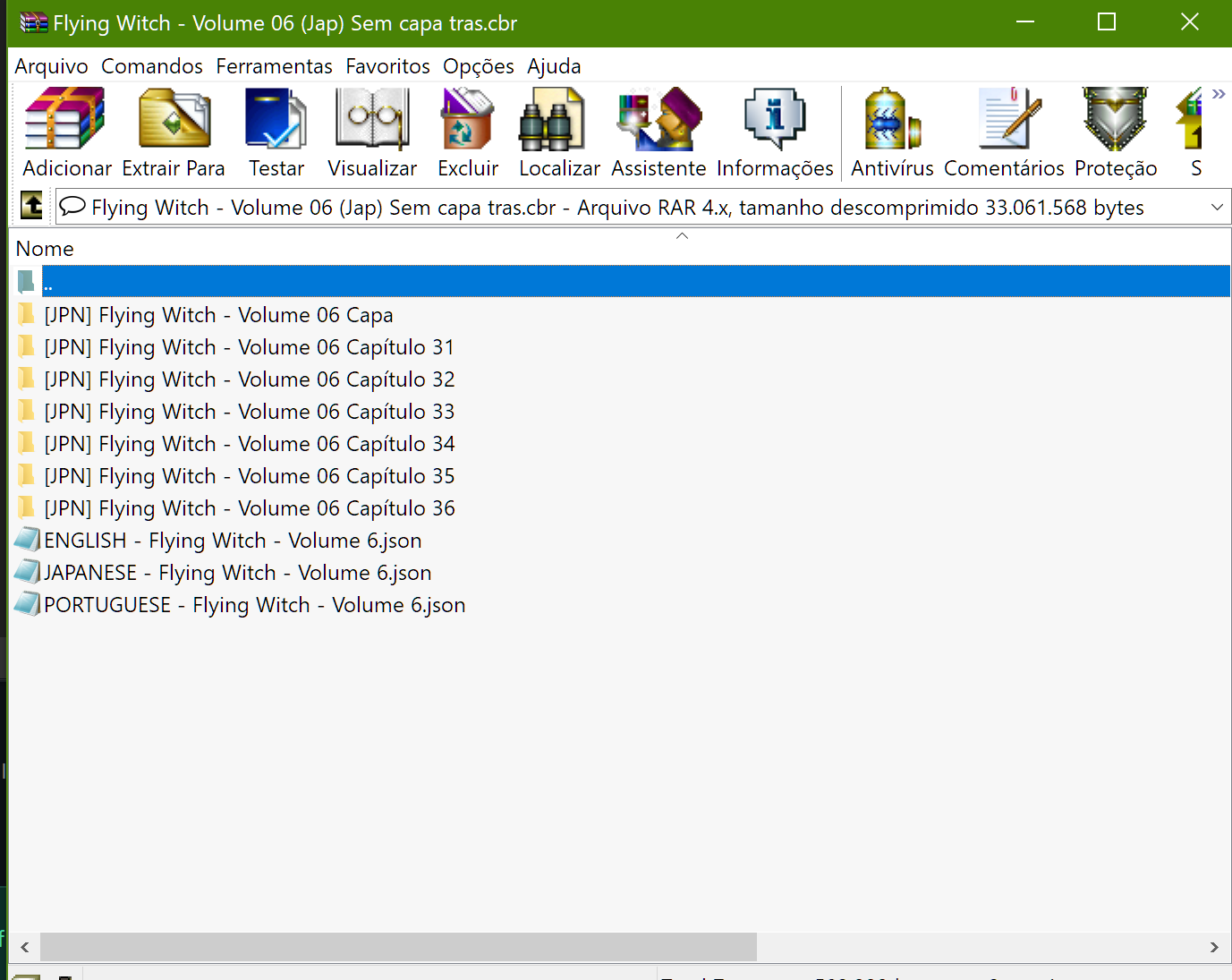Click the horizontal scrollbar right arrow
The height and width of the screenshot is (980, 1232).
tap(1214, 947)
